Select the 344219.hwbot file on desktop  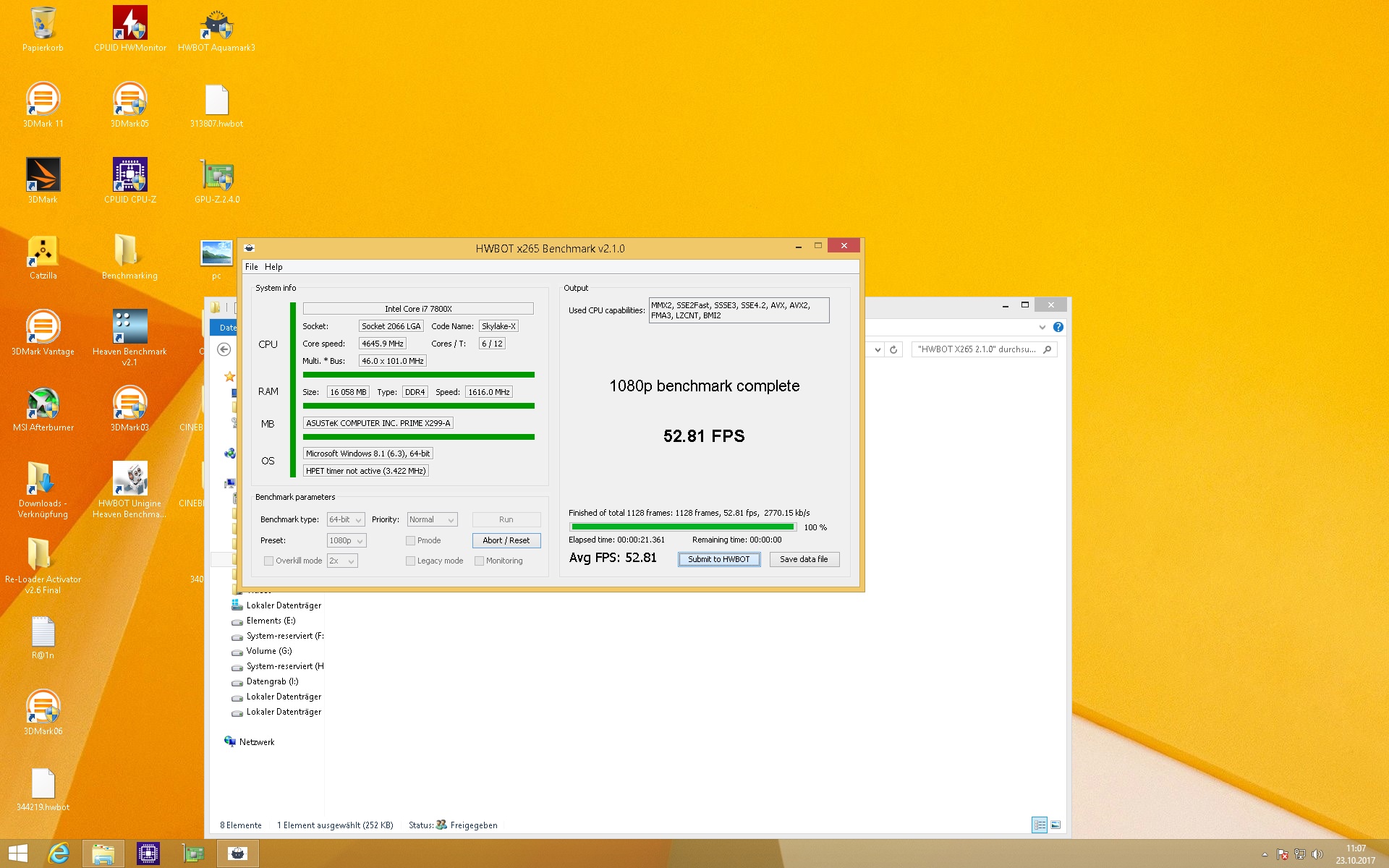pyautogui.click(x=43, y=788)
